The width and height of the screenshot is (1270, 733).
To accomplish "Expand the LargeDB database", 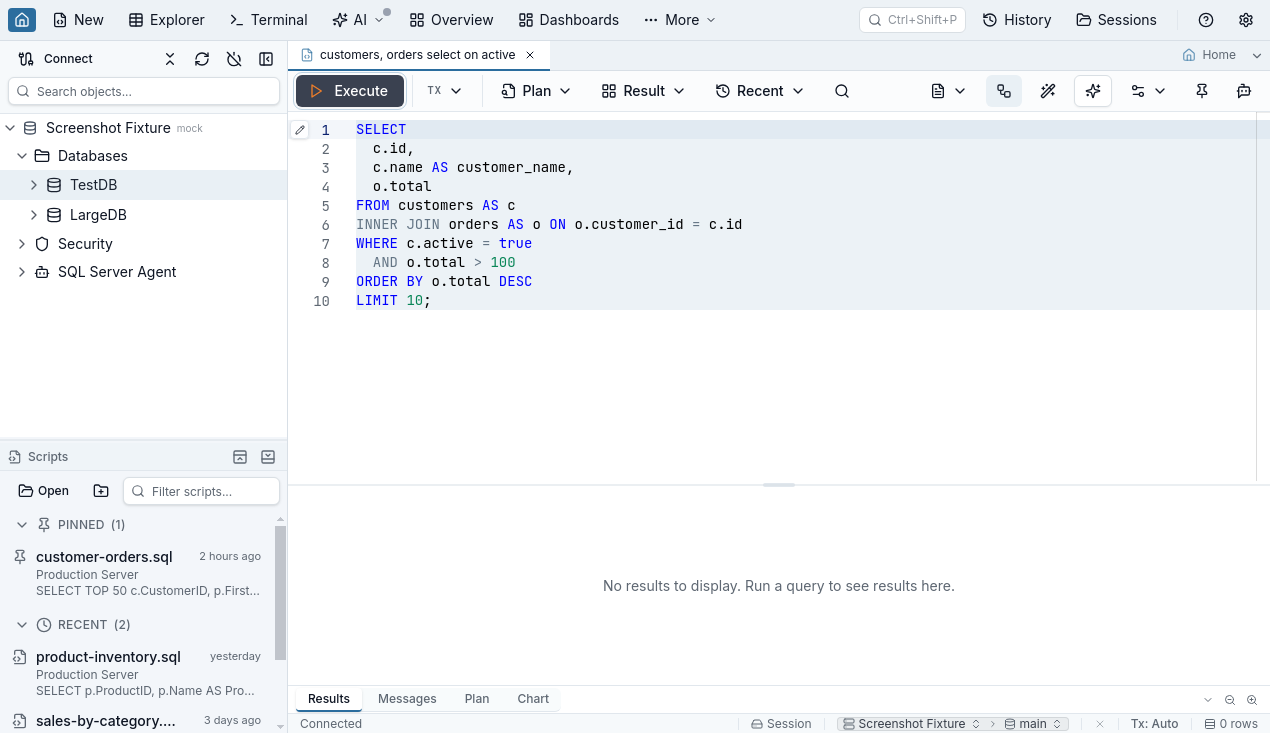I will 34,215.
